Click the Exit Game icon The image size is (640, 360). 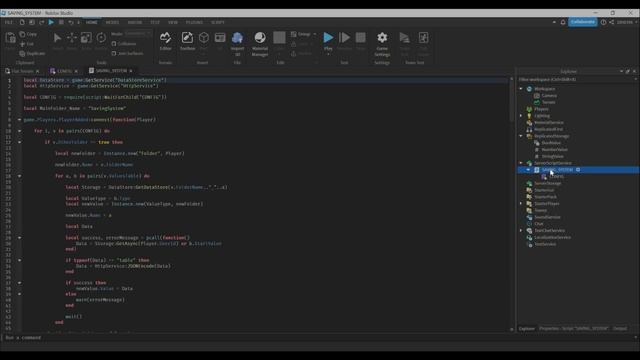[x=424, y=38]
